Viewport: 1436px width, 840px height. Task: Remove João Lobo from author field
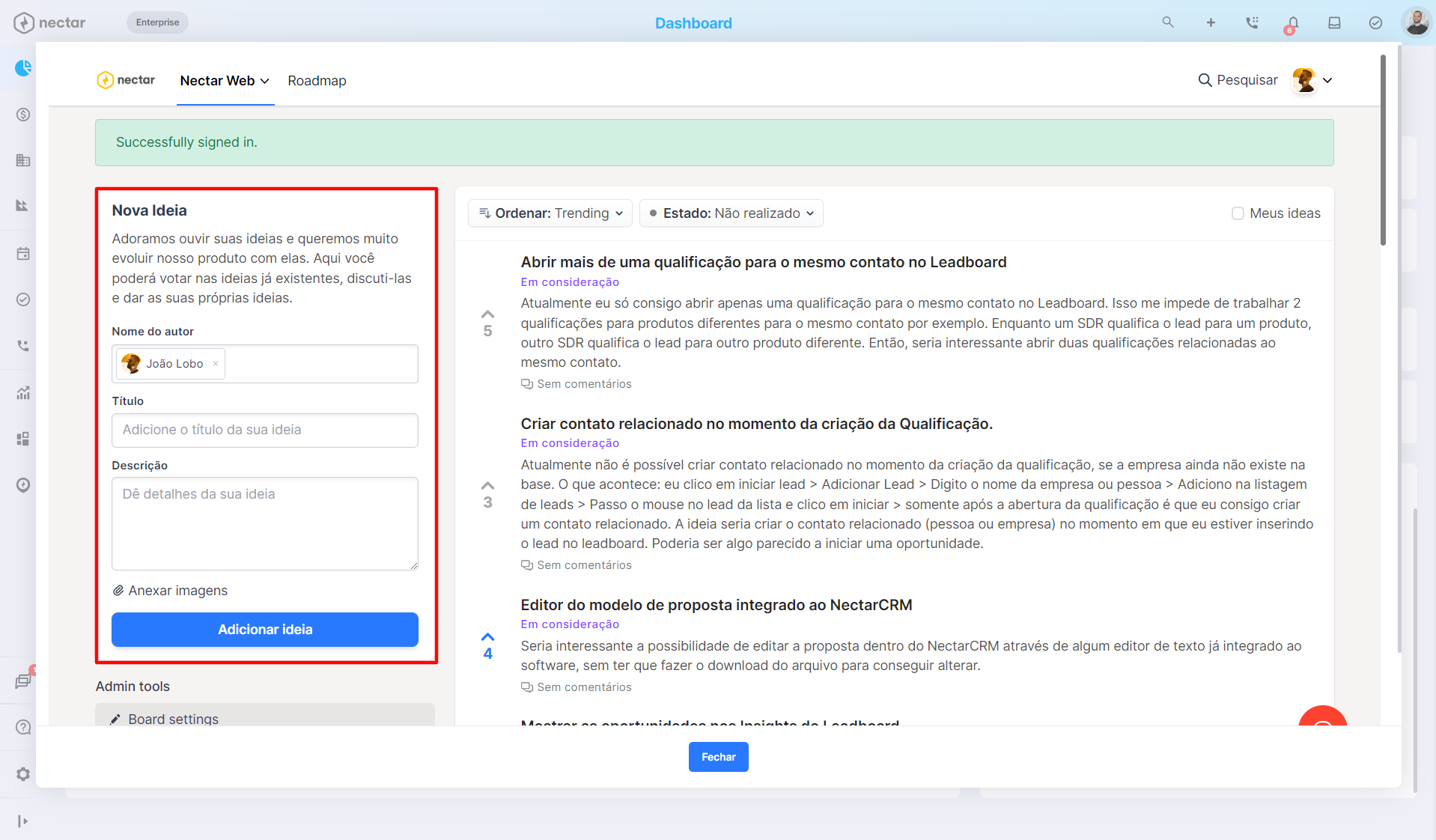216,364
